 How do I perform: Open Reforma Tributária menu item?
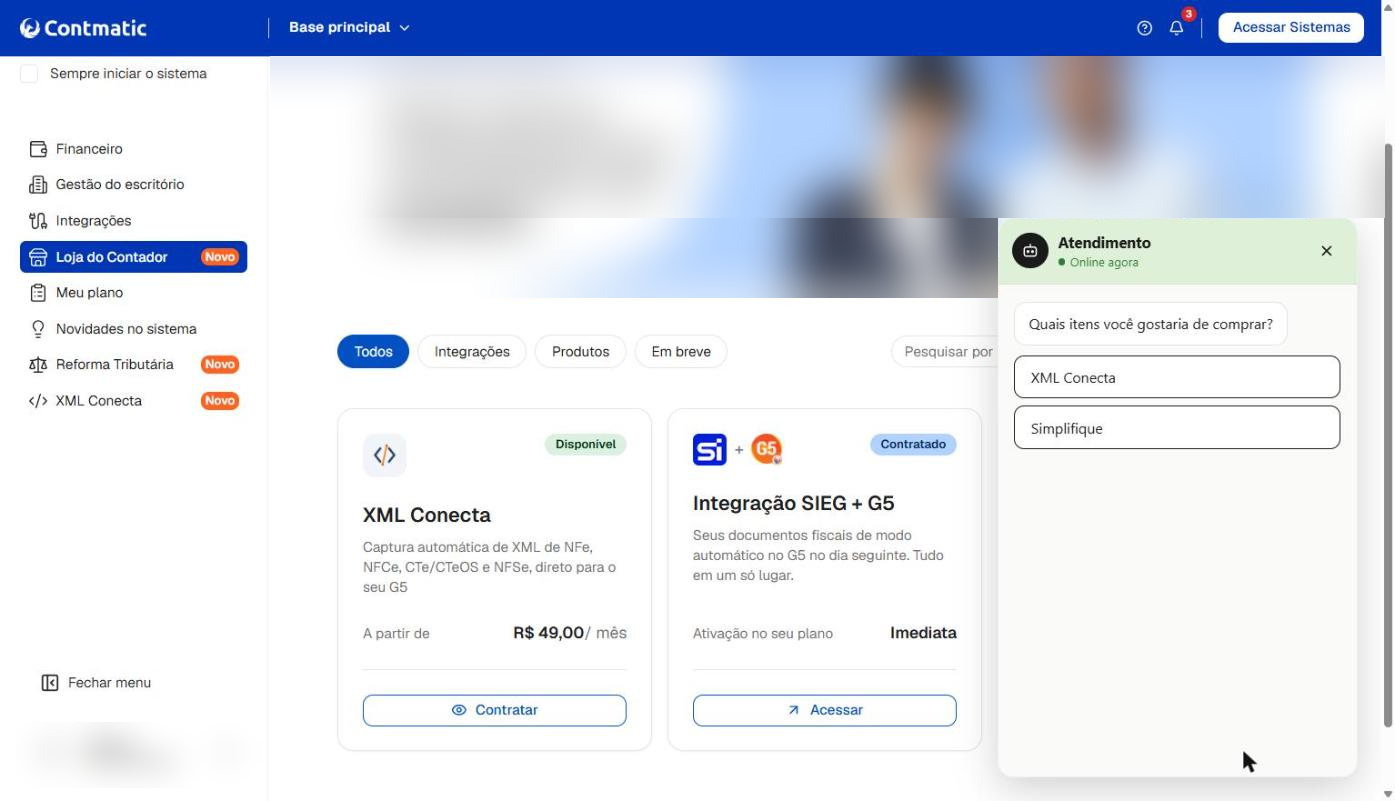(133, 365)
